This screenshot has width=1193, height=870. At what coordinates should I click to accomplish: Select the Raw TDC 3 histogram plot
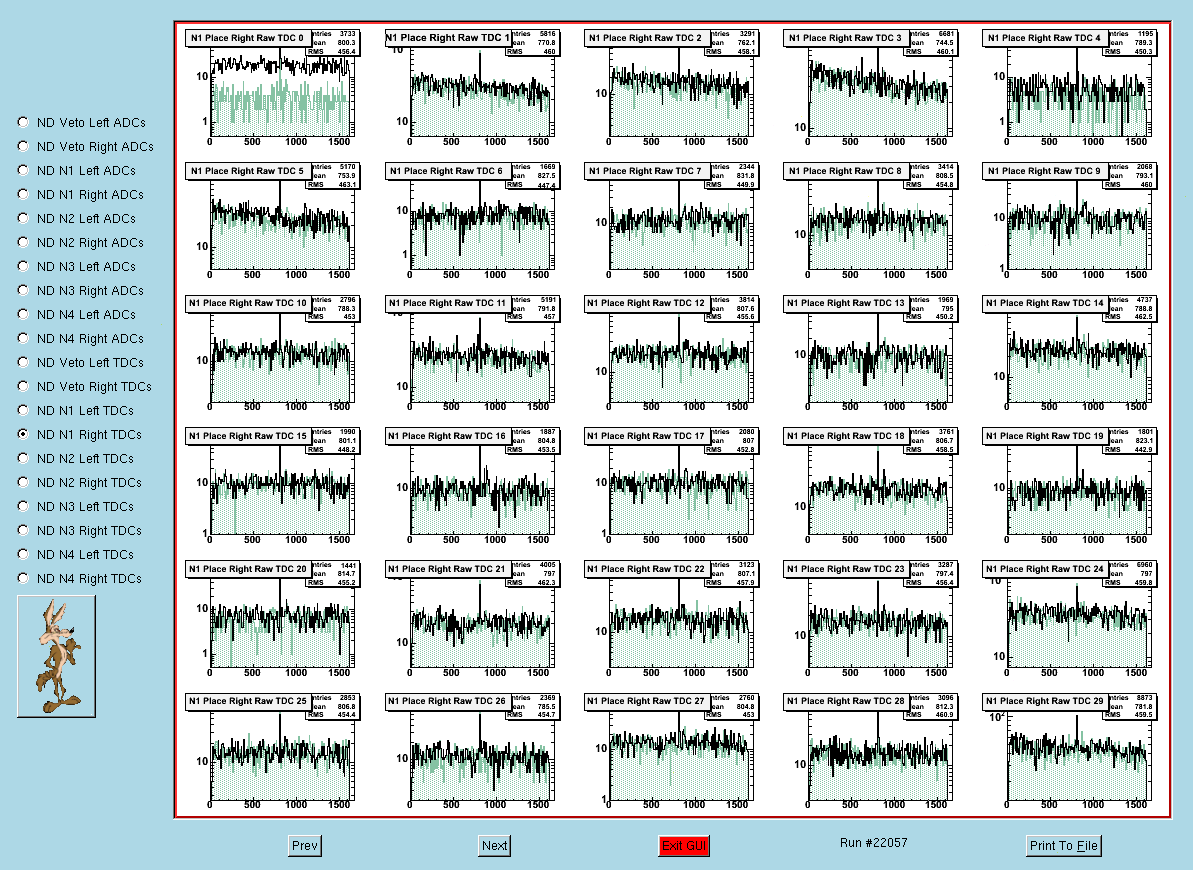point(869,86)
